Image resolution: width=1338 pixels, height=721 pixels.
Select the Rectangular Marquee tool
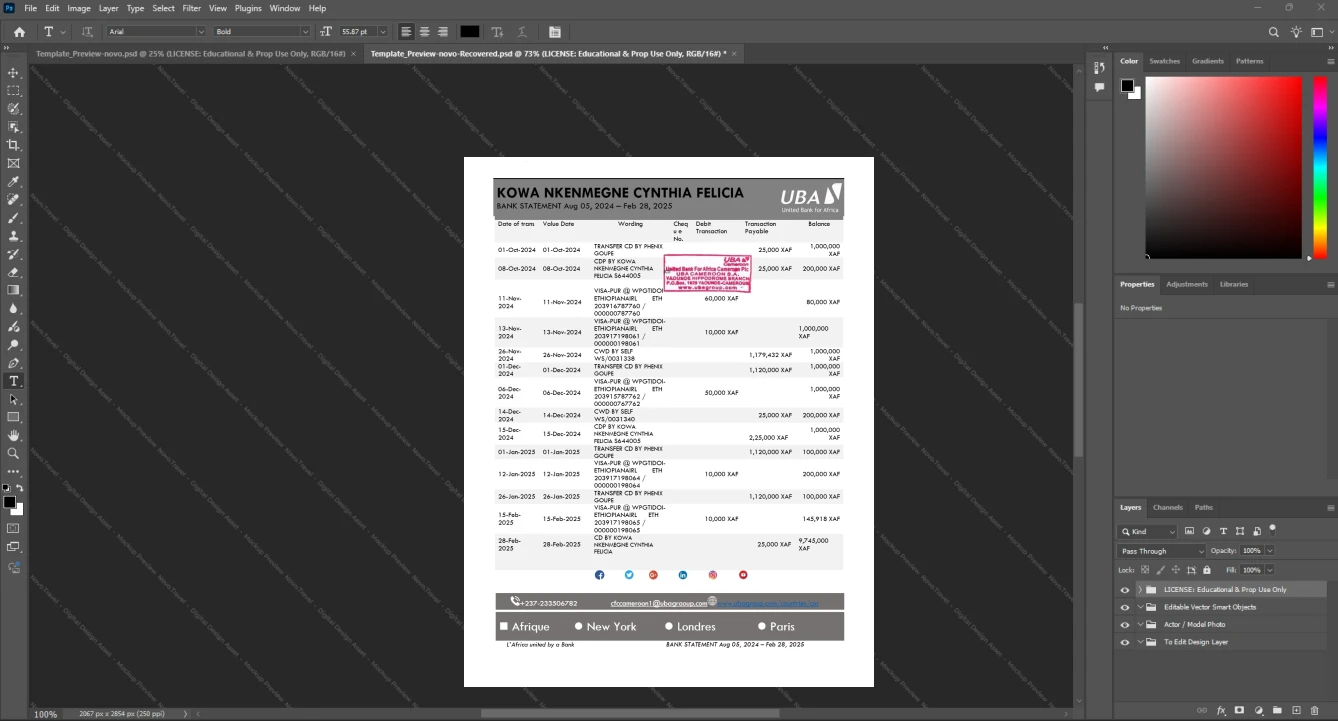pyautogui.click(x=13, y=91)
